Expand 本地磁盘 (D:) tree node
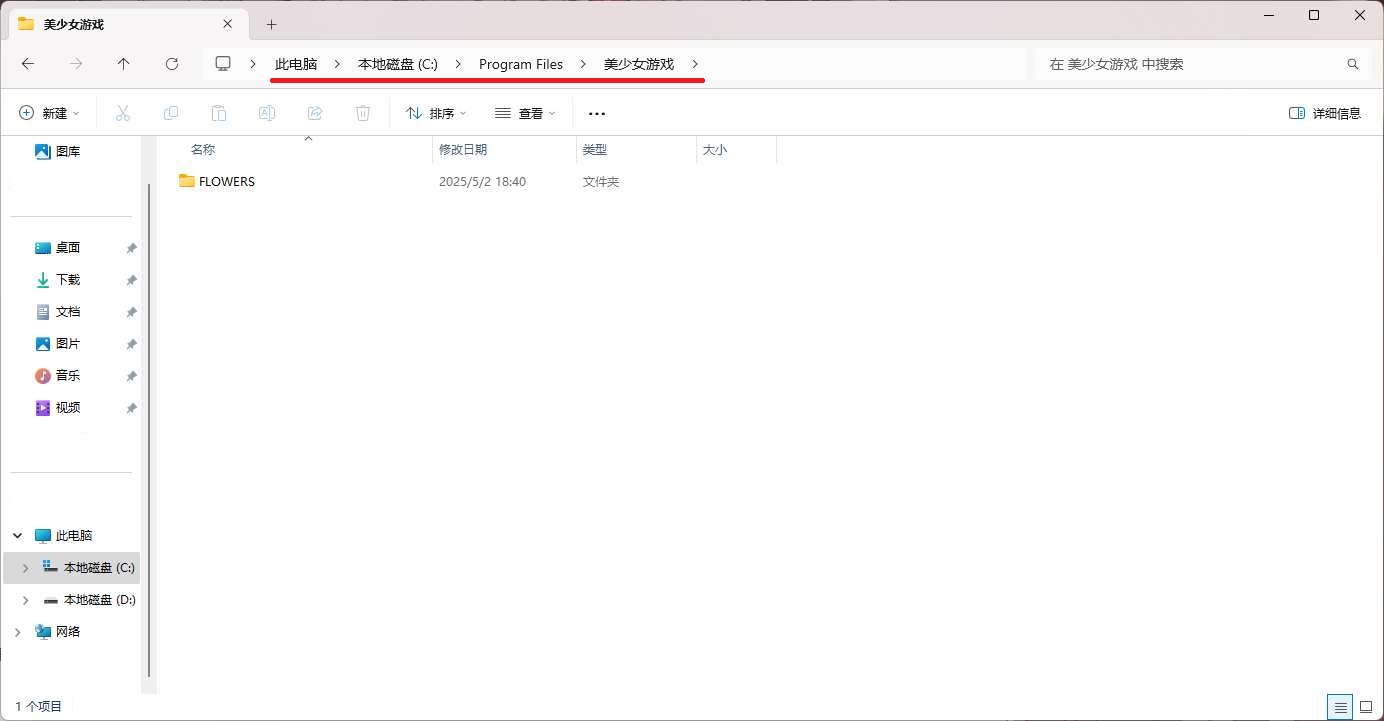1384x721 pixels. pos(26,600)
